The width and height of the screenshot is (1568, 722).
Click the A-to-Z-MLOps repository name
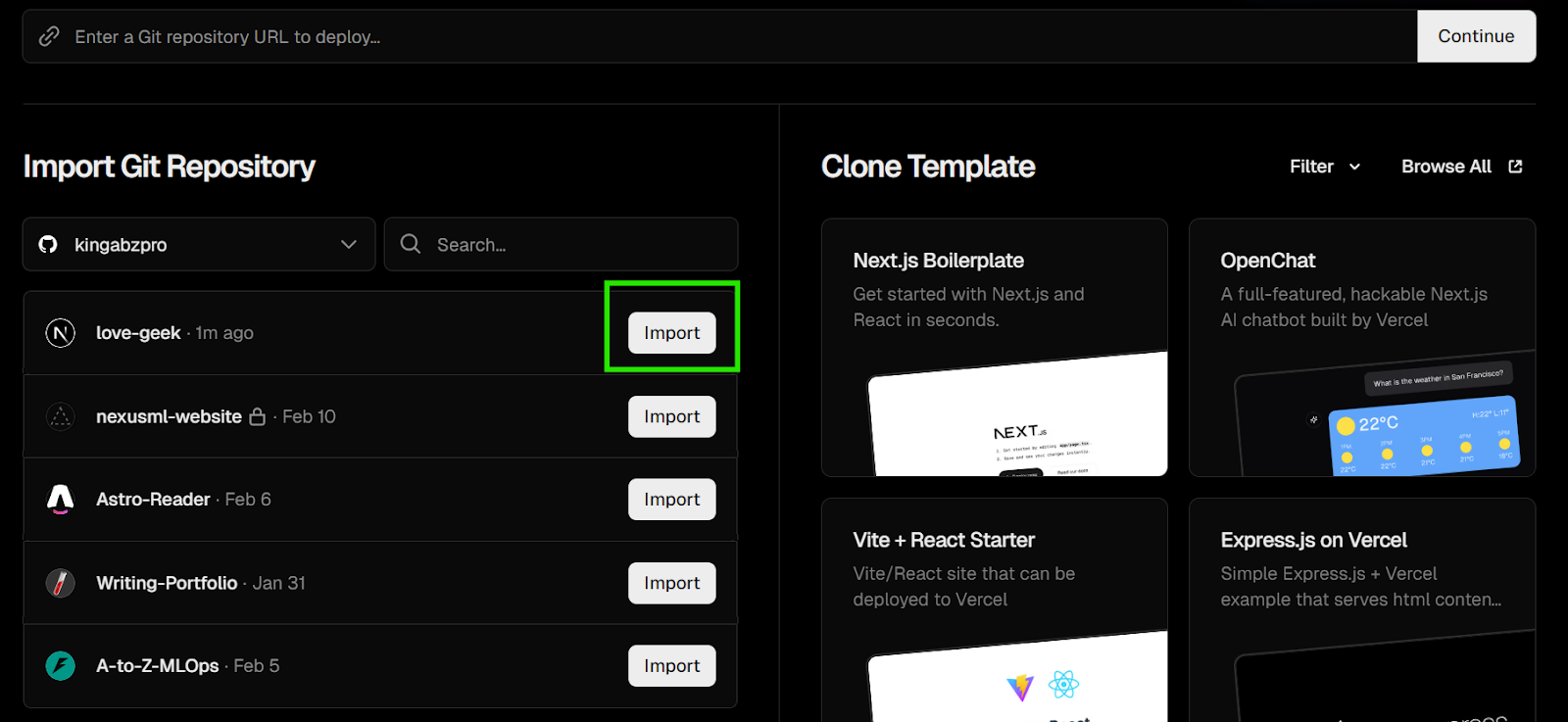point(158,666)
